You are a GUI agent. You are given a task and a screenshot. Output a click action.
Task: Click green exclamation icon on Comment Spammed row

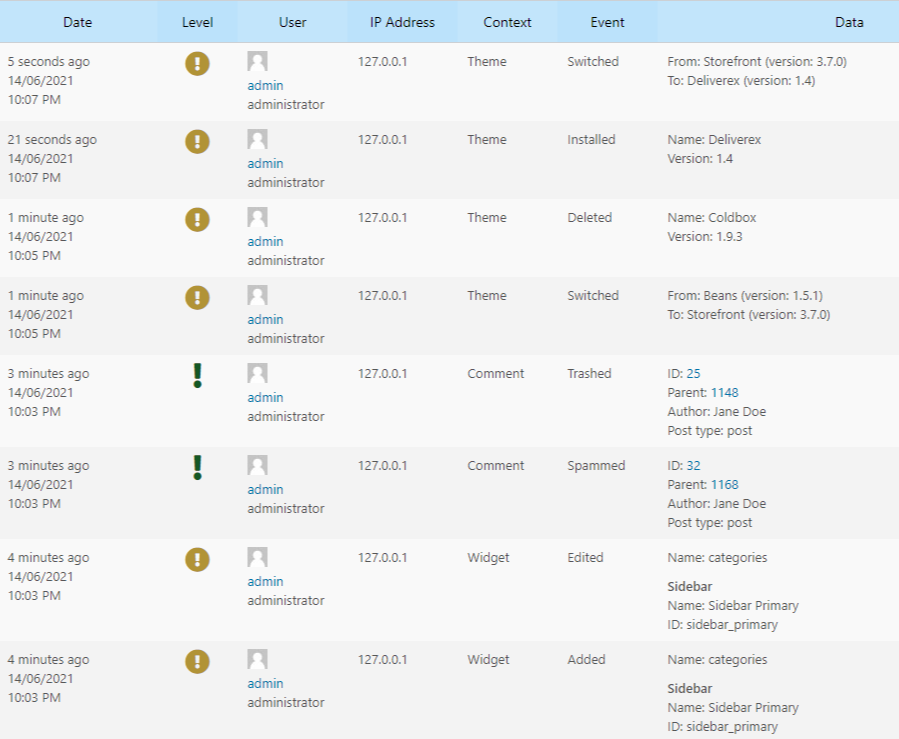197,468
